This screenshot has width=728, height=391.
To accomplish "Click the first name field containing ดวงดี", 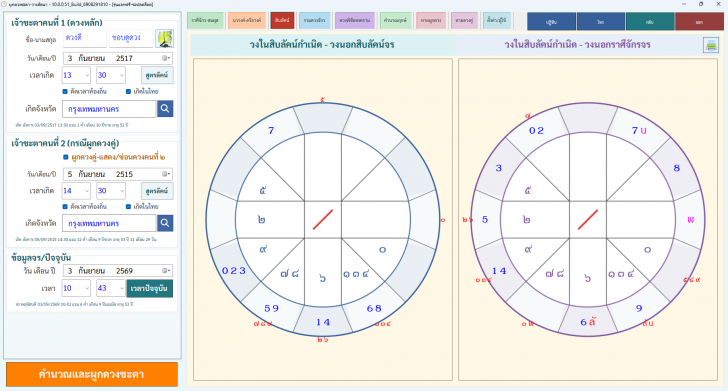I will [x=84, y=38].
